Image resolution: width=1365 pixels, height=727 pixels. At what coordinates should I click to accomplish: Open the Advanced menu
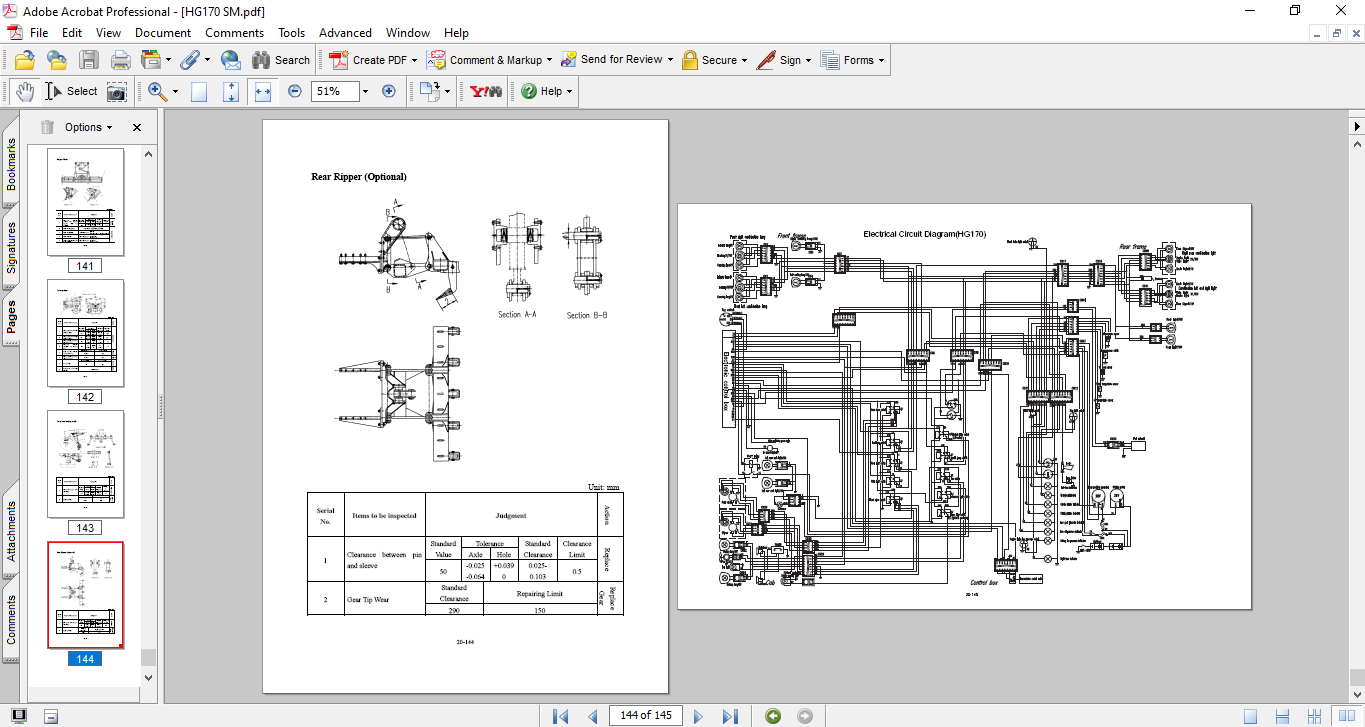coord(345,33)
